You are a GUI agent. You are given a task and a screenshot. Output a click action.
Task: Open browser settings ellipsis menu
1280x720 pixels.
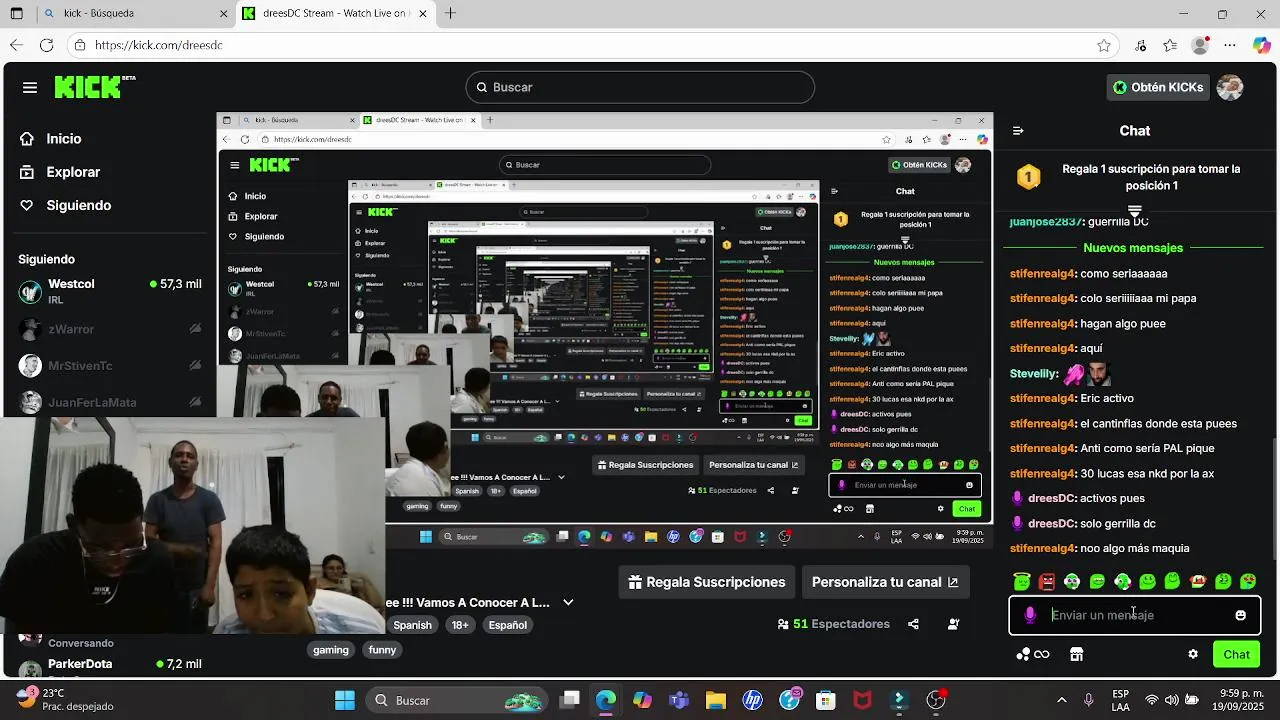(x=1230, y=45)
